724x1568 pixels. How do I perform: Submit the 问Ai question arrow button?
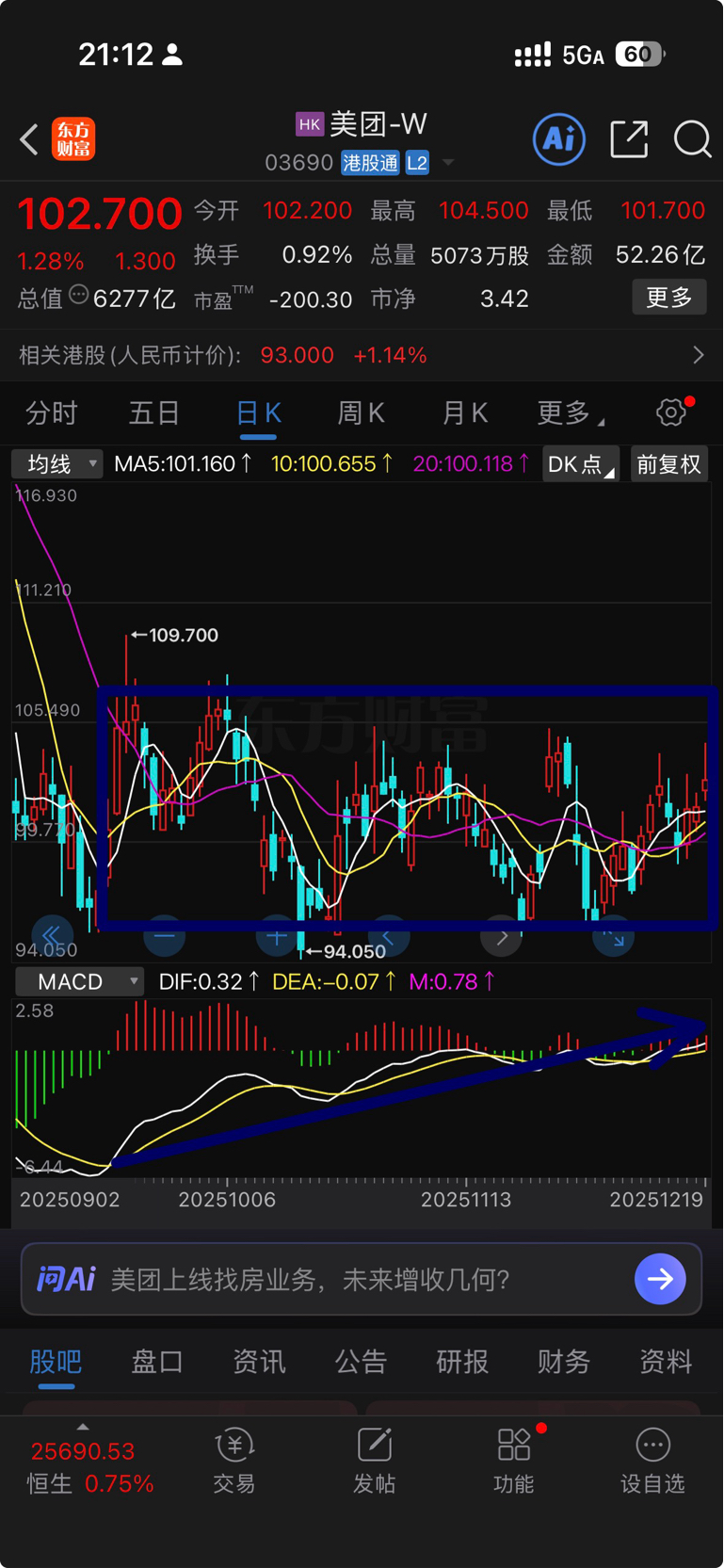pyautogui.click(x=660, y=1279)
